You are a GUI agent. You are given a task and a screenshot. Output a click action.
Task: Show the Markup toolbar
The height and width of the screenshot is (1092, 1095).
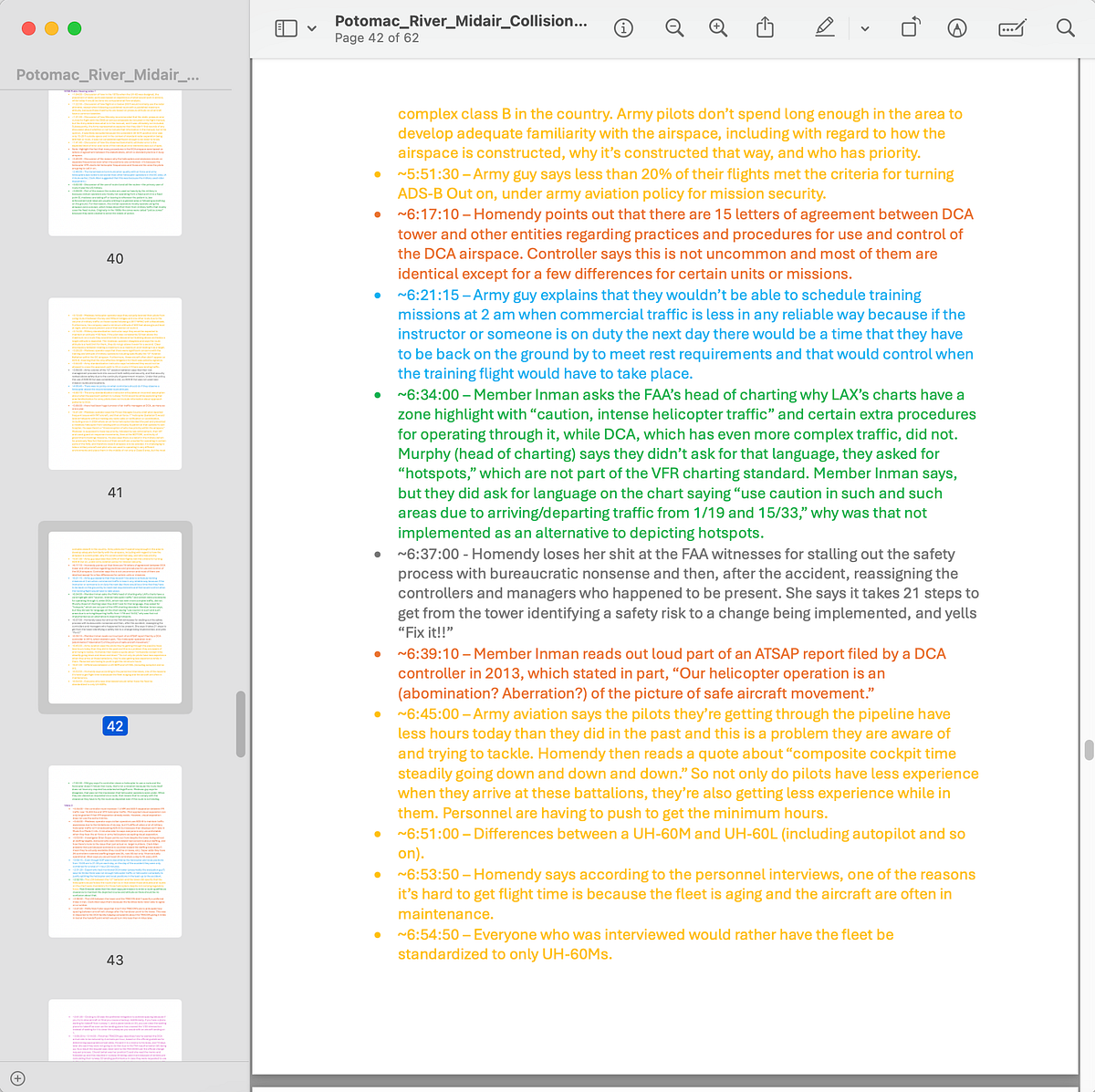tap(957, 28)
